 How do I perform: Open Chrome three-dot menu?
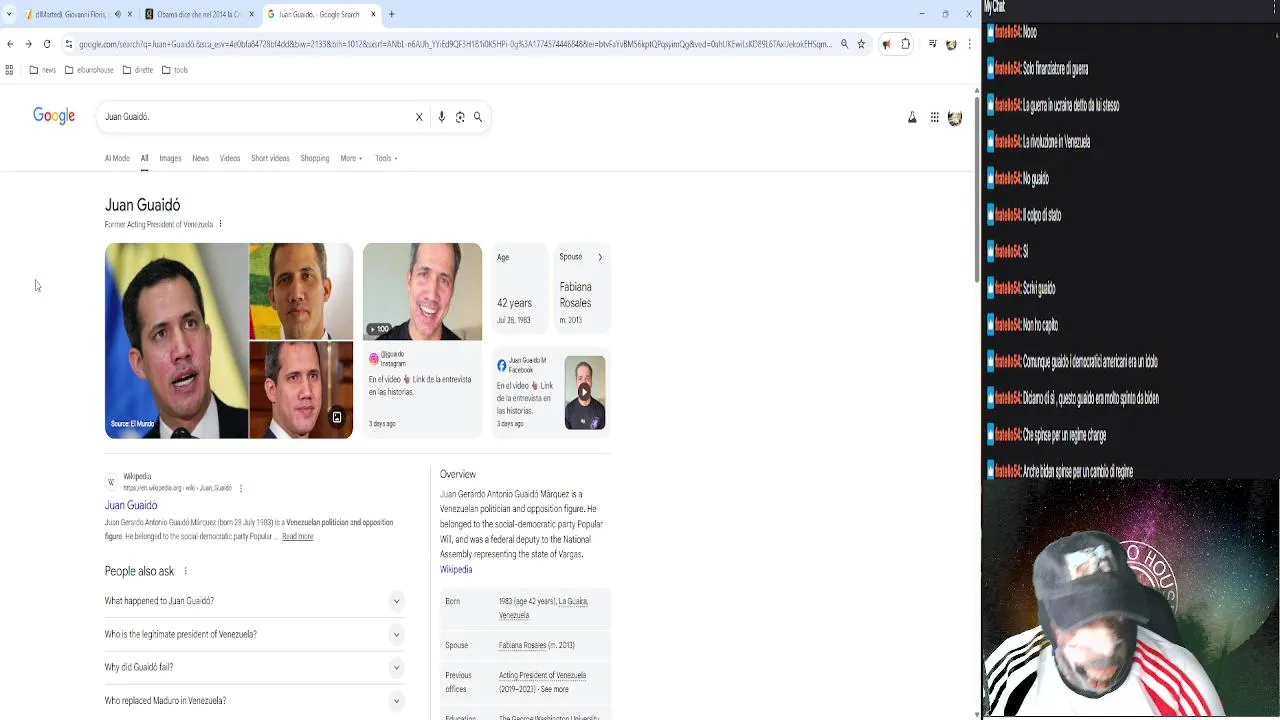[x=970, y=44]
